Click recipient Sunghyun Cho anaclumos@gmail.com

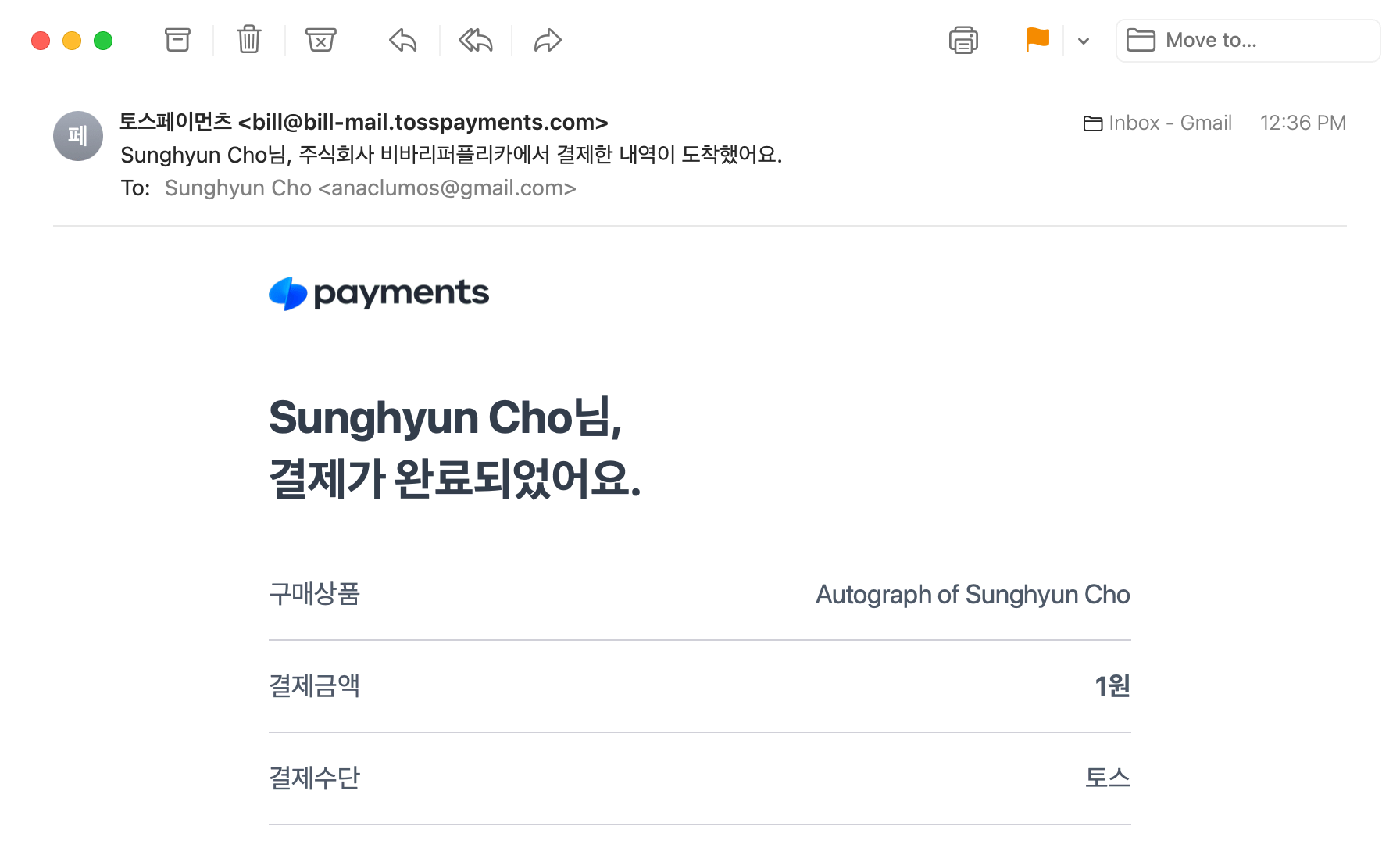click(x=370, y=188)
